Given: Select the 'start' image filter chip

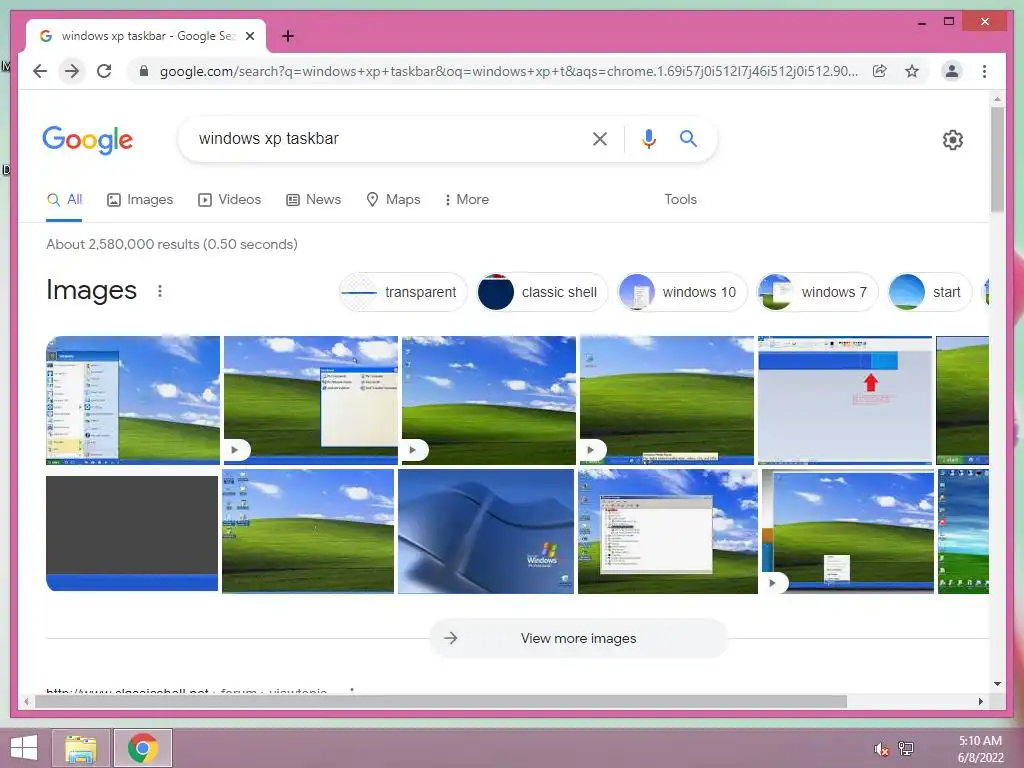Looking at the screenshot, I should (x=929, y=292).
